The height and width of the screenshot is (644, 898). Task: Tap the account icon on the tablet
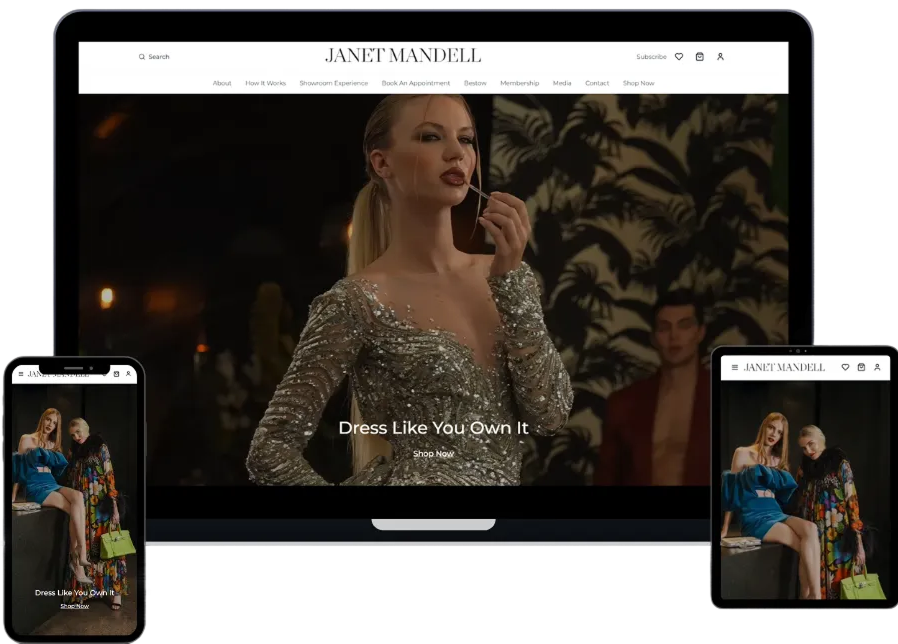(x=877, y=368)
